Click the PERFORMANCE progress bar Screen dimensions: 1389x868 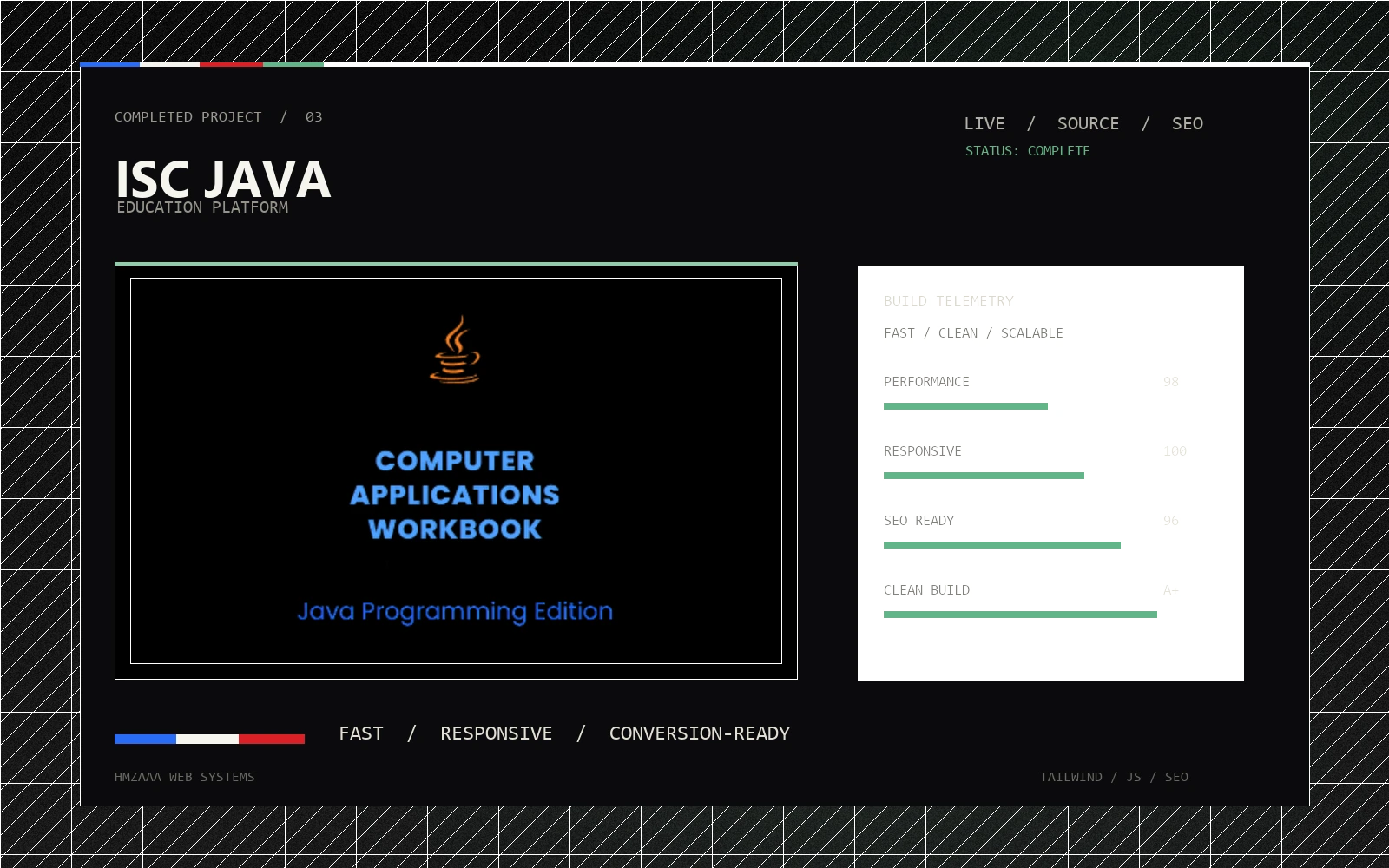(965, 406)
